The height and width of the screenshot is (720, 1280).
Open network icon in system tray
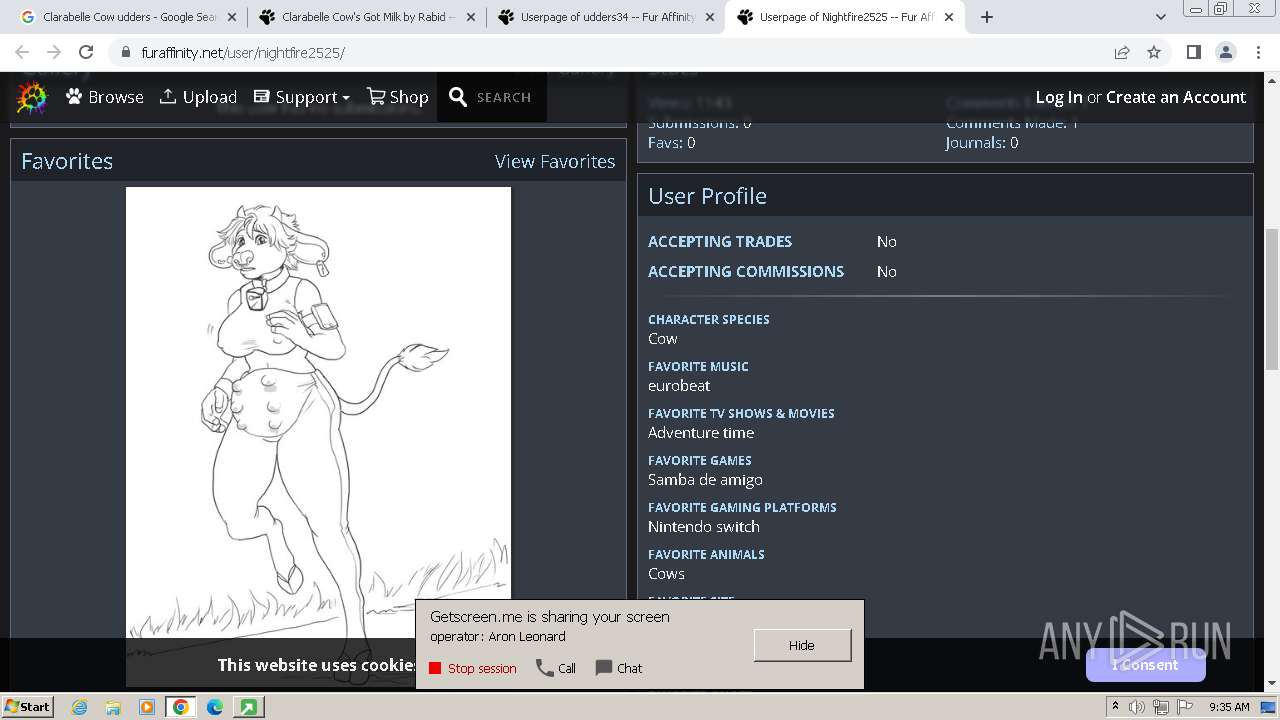[x=1160, y=707]
